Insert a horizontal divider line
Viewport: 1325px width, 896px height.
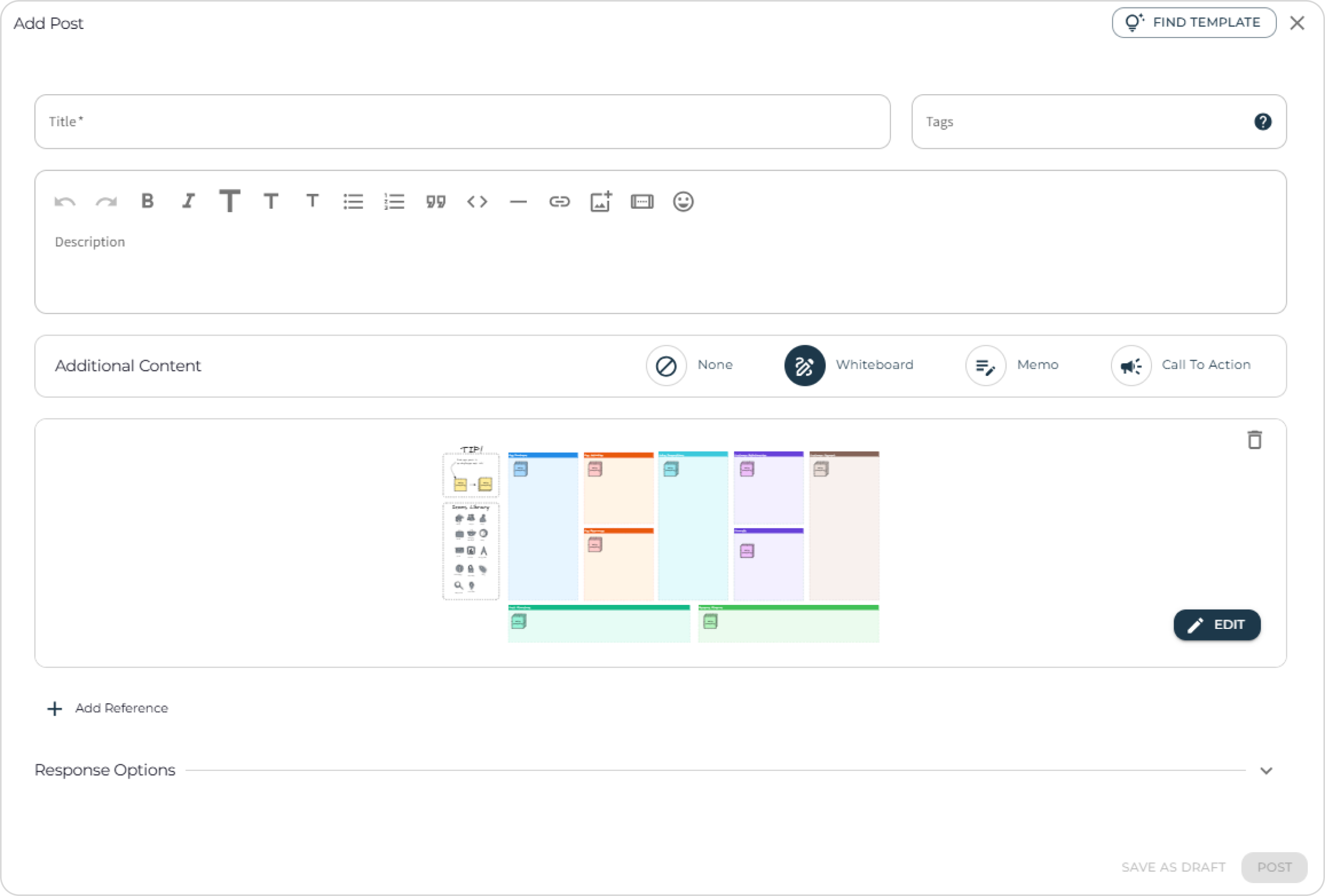pos(518,201)
